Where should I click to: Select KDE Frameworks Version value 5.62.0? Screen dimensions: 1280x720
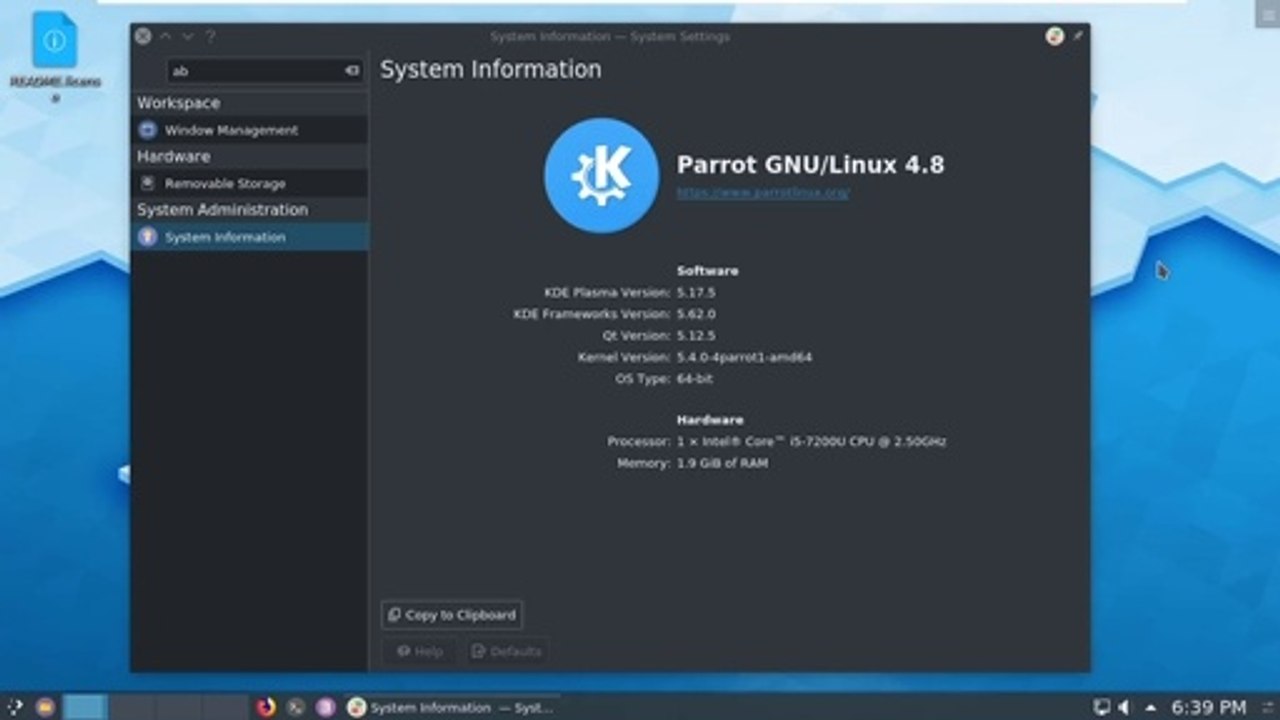tap(696, 314)
